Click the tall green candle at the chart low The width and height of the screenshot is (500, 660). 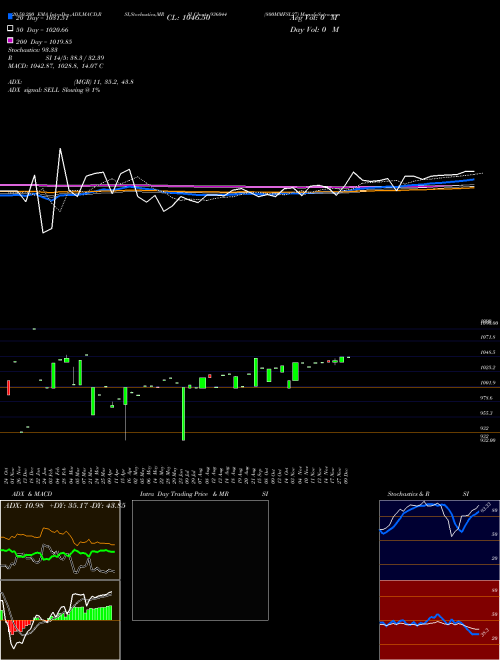(184, 414)
